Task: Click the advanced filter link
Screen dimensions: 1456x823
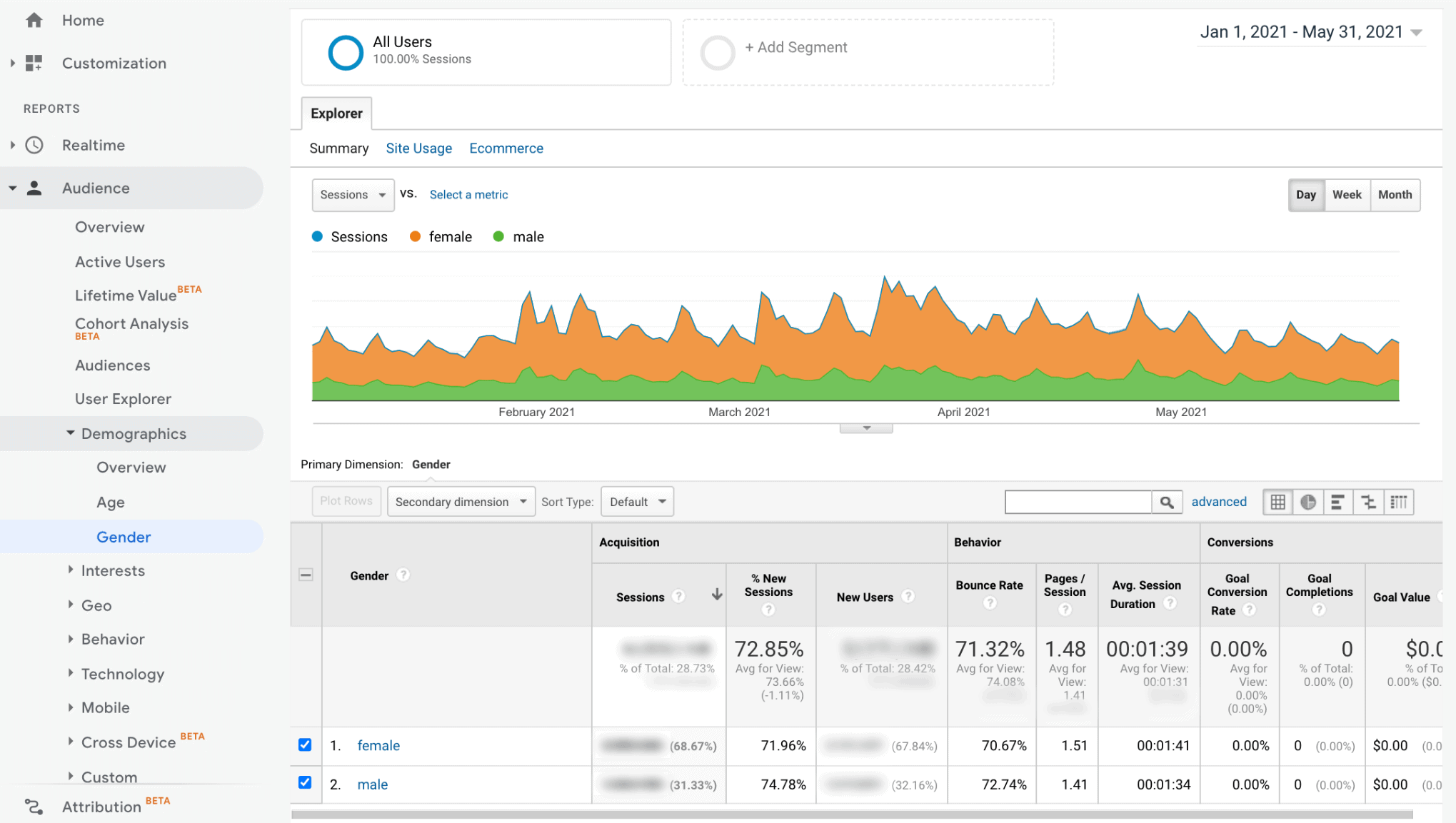Action: click(x=1219, y=502)
